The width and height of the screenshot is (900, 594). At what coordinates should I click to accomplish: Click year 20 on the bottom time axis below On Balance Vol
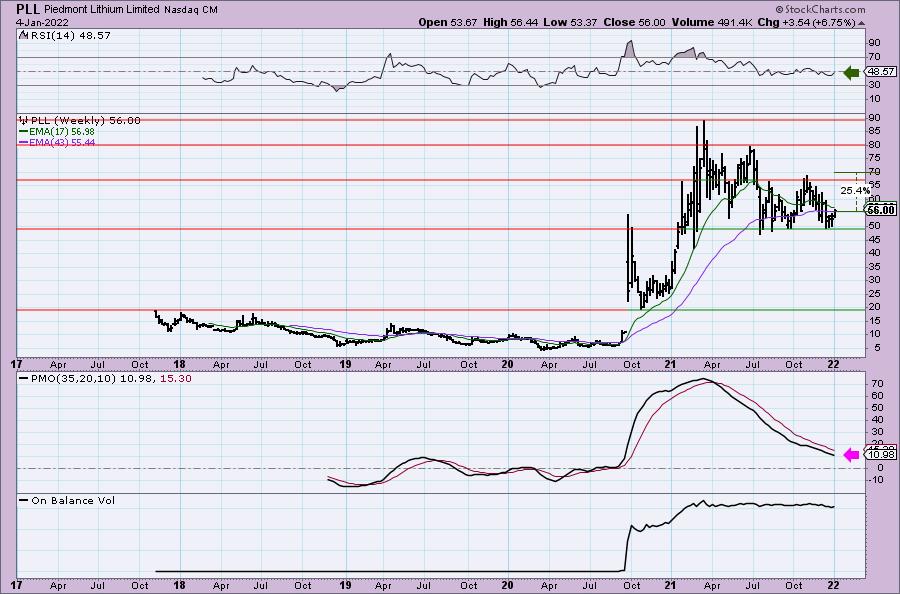click(507, 585)
